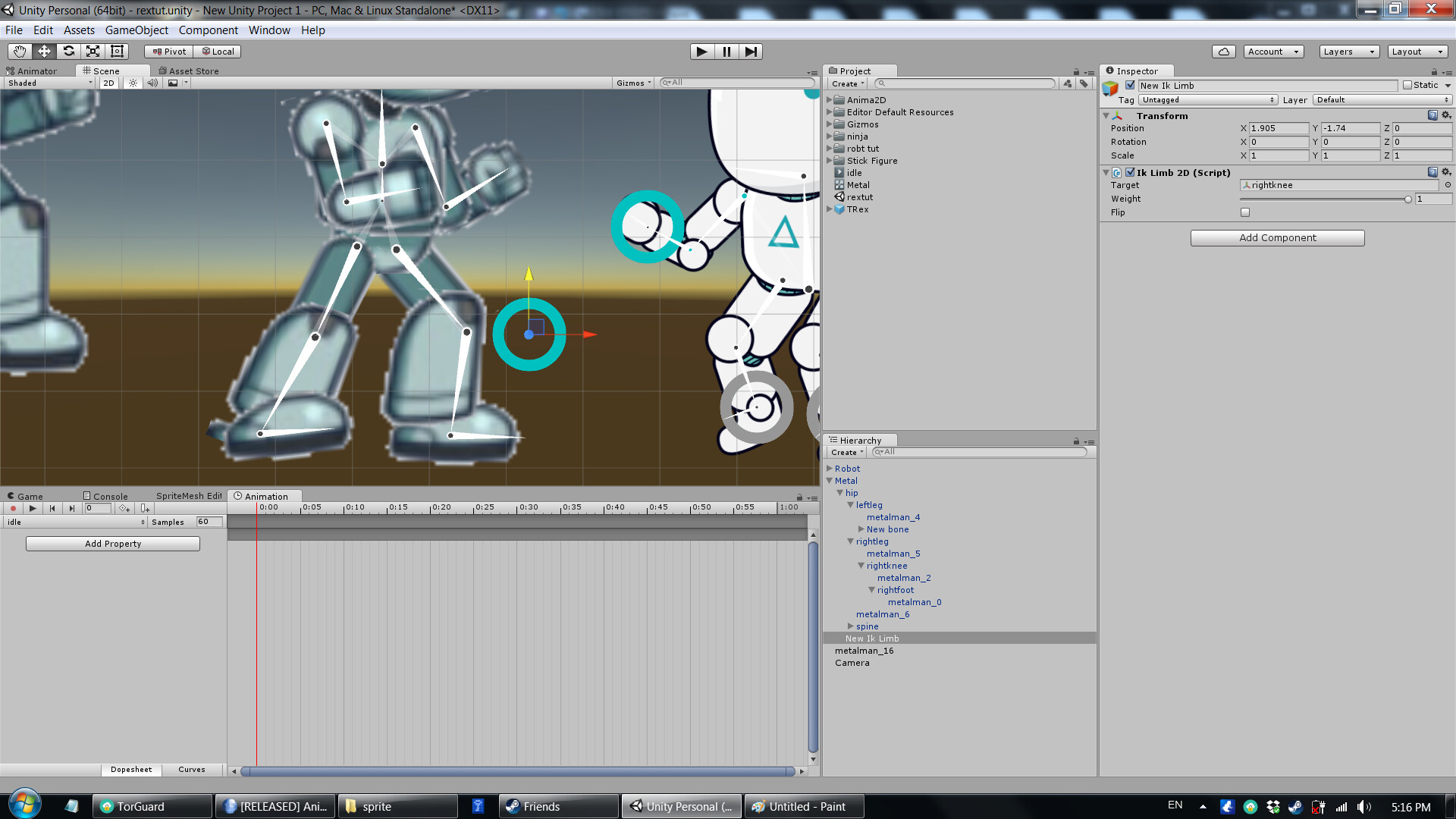Disable the Ik Limb 2D component checkbox

[1130, 172]
